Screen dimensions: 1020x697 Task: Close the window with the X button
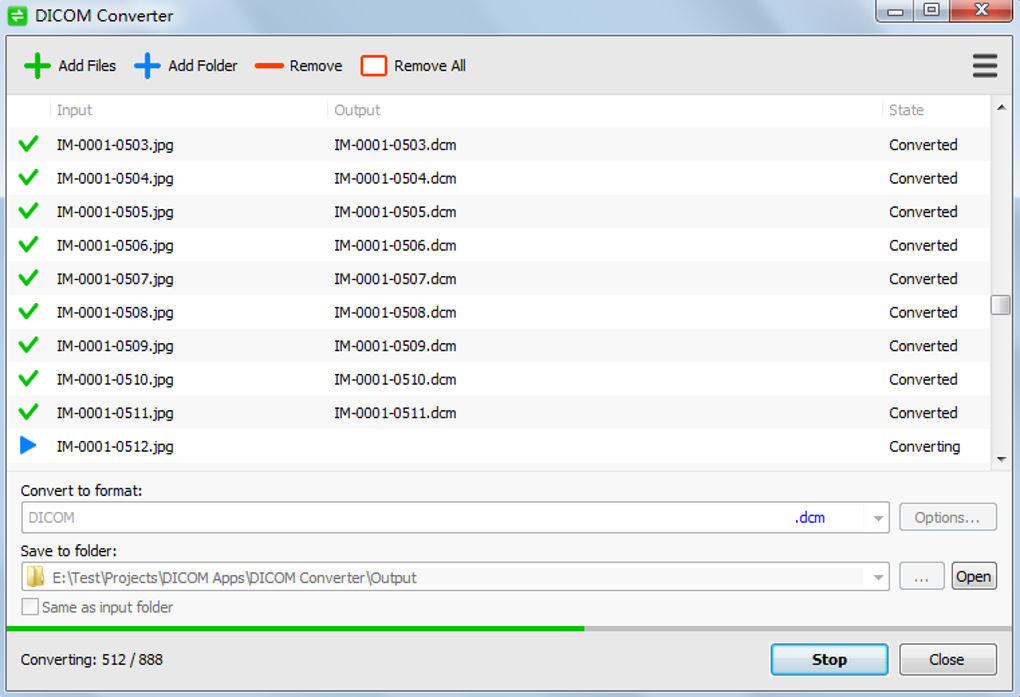click(x=982, y=10)
